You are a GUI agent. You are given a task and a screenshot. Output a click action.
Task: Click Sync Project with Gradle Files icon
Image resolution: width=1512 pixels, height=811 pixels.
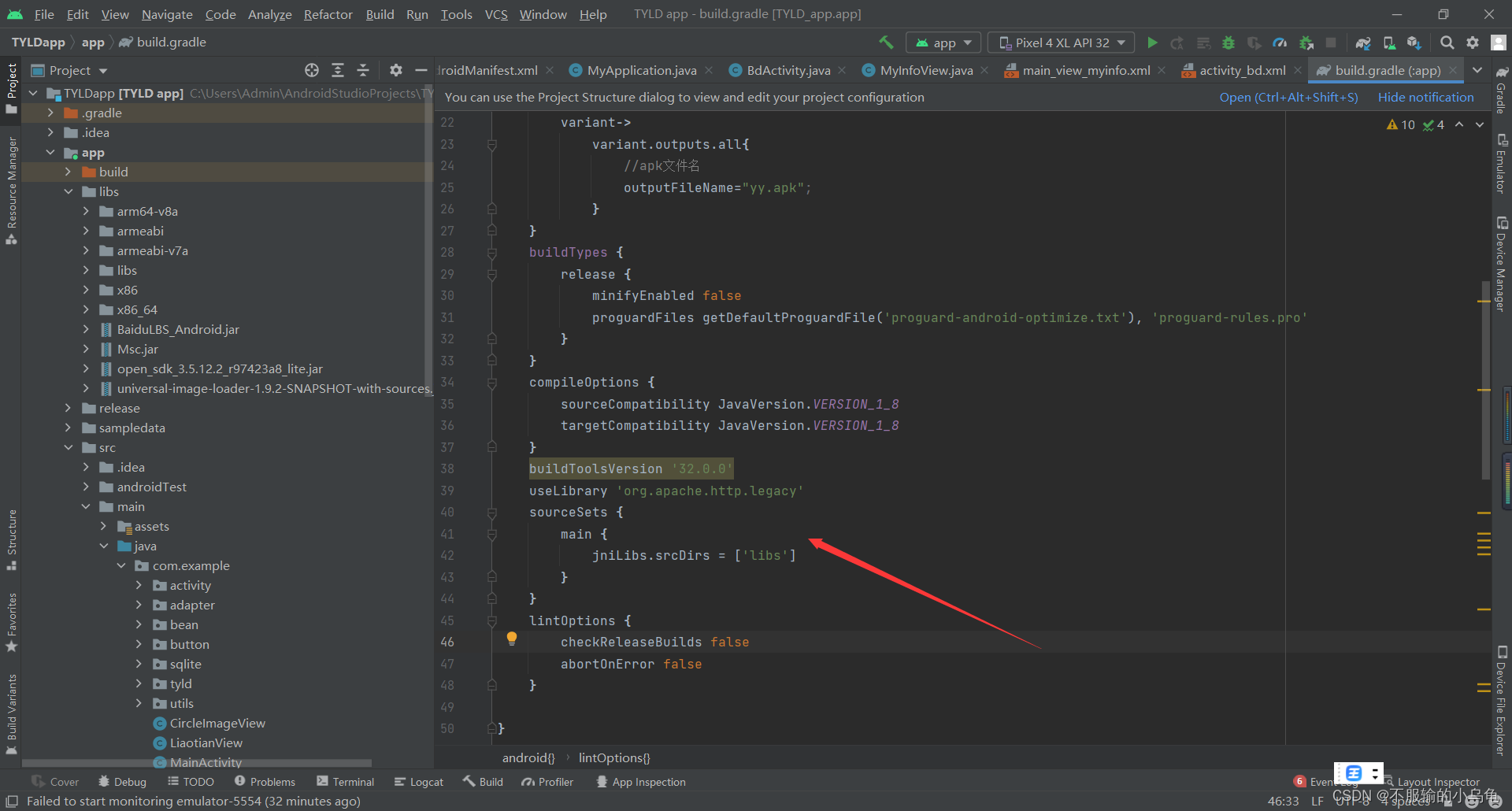tap(1363, 43)
